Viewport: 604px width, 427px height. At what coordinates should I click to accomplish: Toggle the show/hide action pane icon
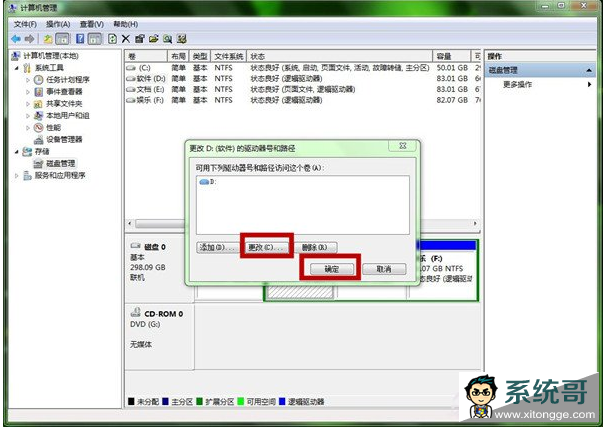point(95,39)
